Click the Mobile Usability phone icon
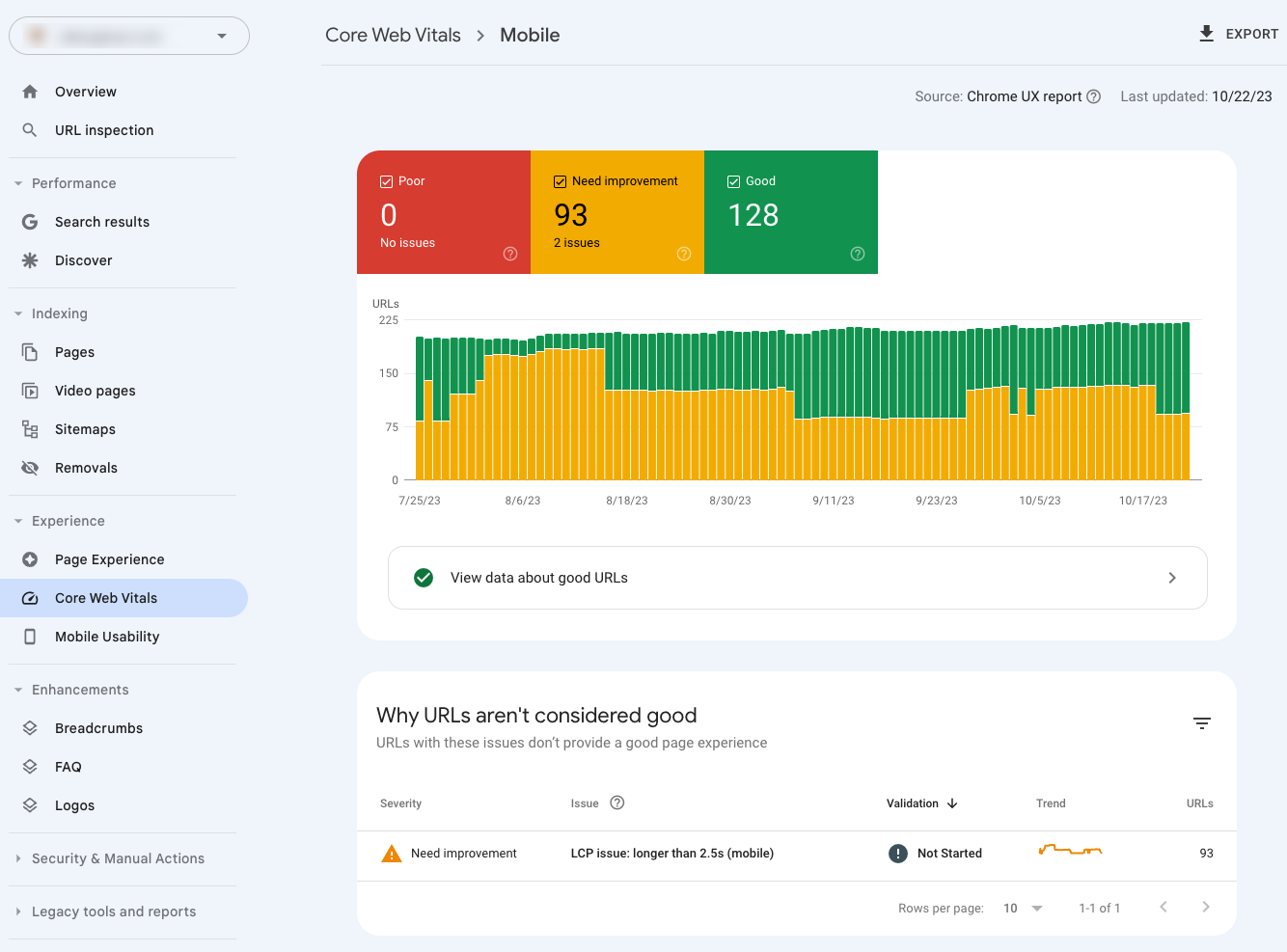The image size is (1287, 952). pyautogui.click(x=30, y=637)
